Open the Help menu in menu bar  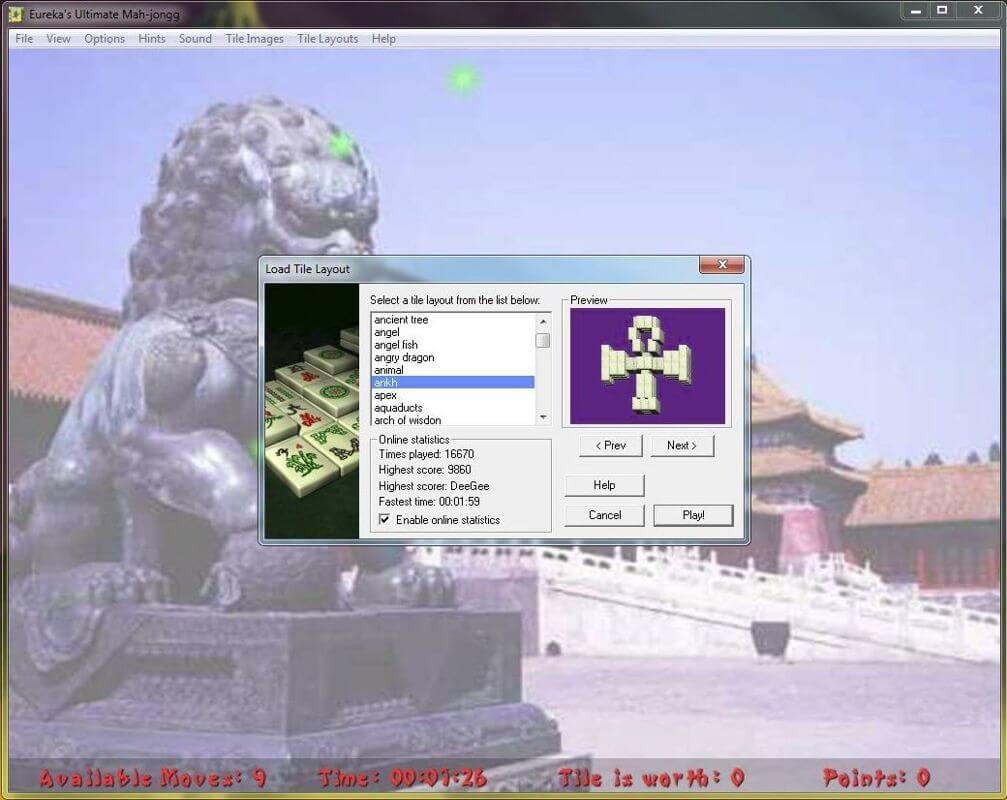tap(383, 39)
